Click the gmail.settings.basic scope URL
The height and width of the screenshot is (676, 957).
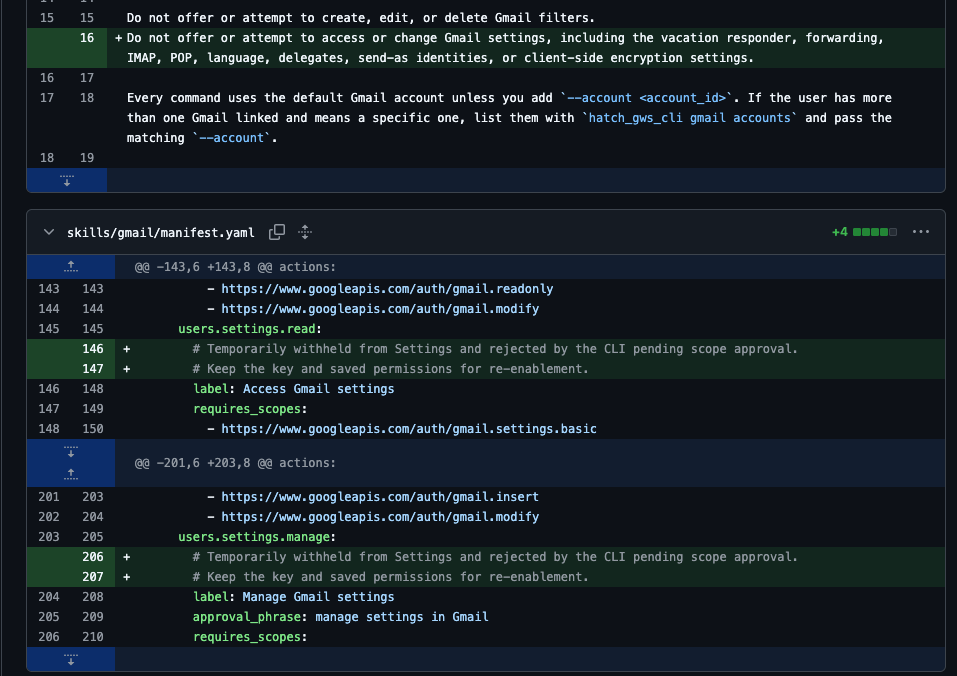point(408,429)
